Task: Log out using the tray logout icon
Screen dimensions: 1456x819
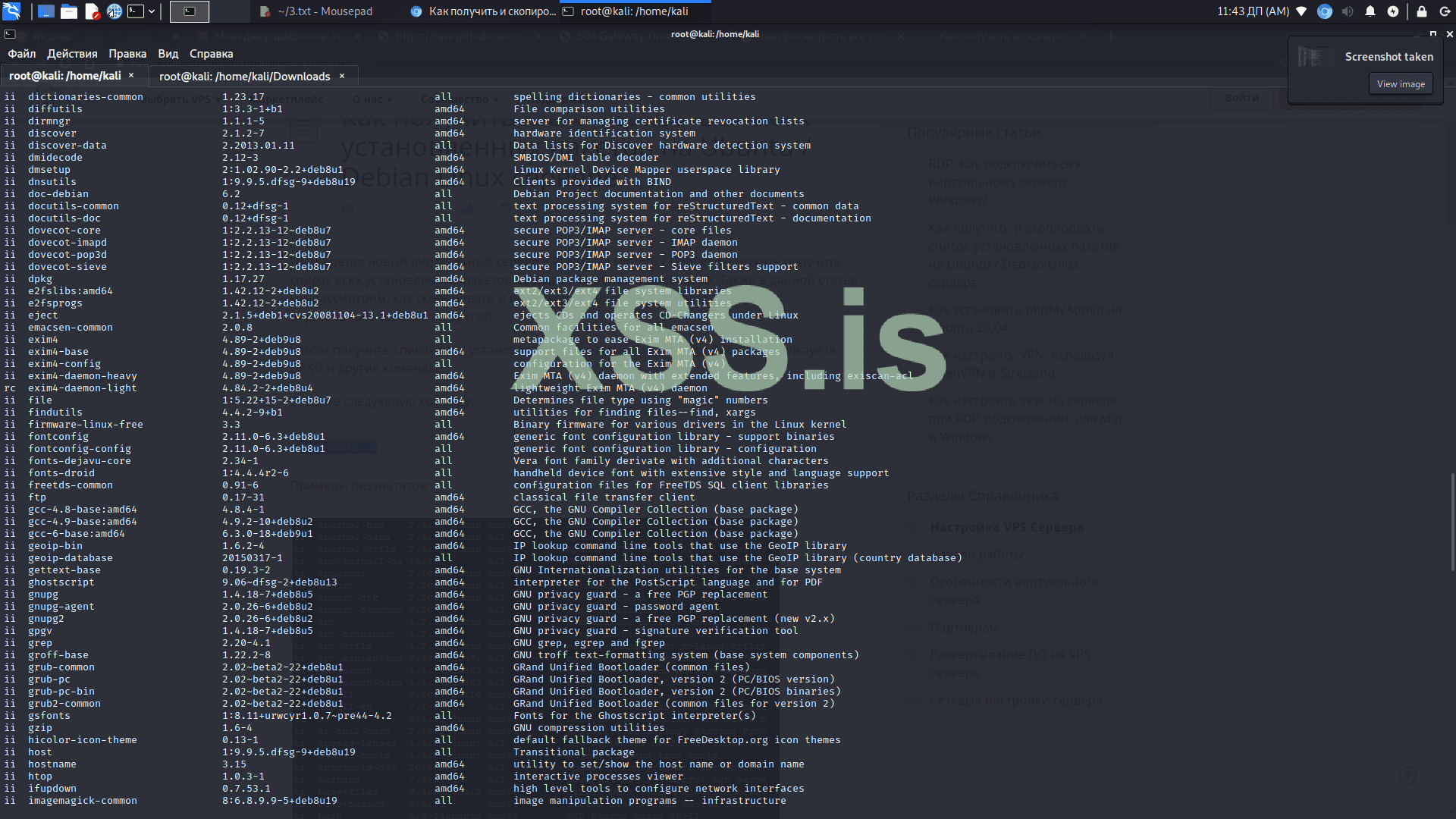Action: coord(1445,11)
